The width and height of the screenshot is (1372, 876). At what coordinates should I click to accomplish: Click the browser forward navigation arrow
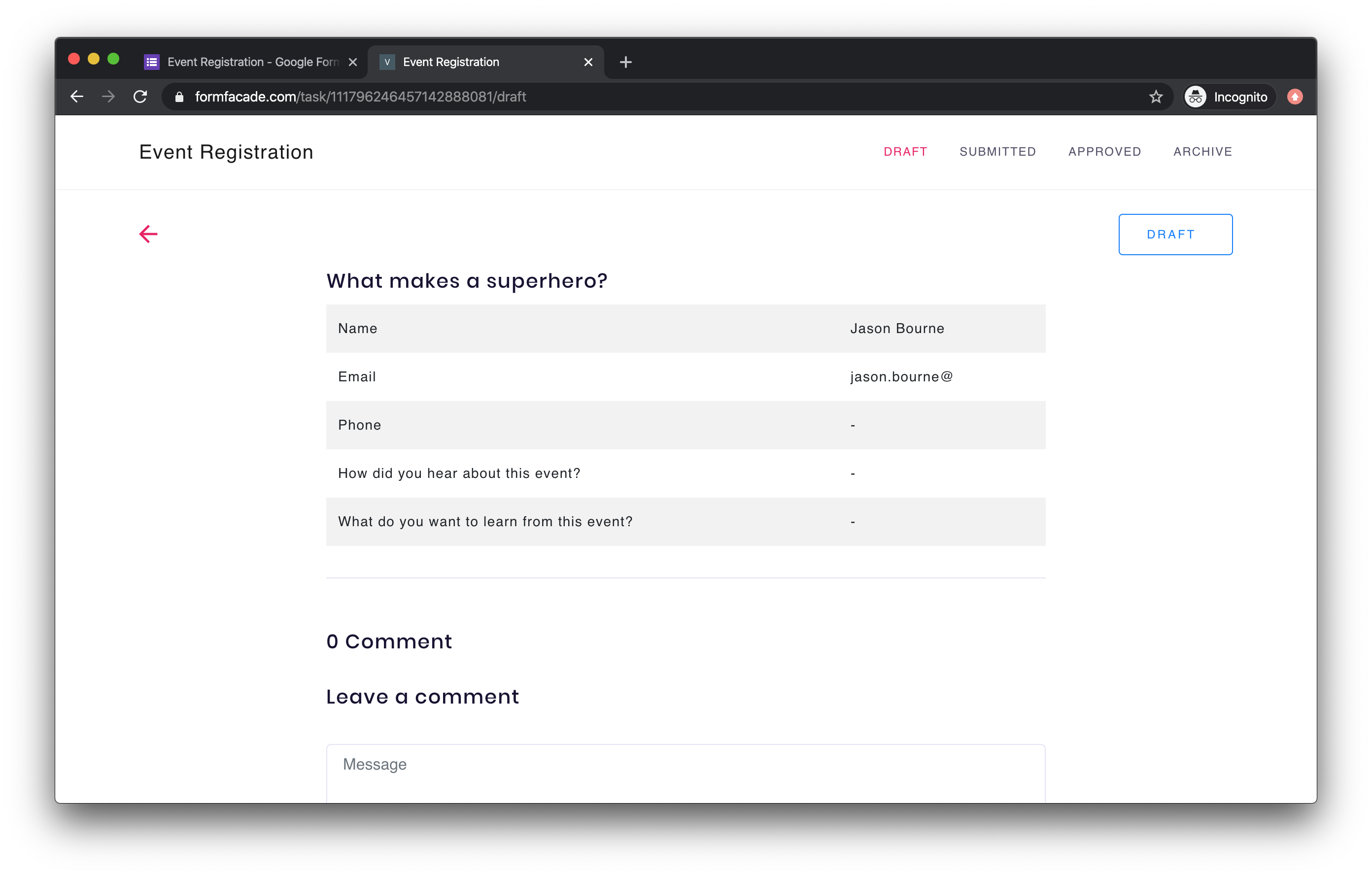pyautogui.click(x=108, y=96)
